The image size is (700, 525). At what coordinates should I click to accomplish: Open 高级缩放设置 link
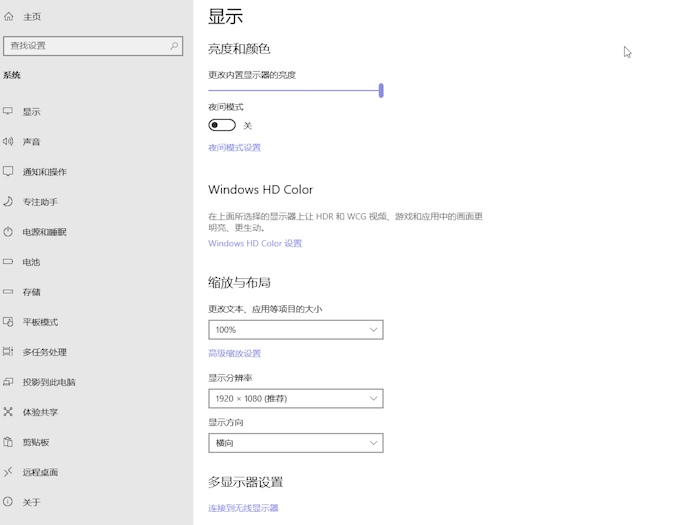click(234, 354)
